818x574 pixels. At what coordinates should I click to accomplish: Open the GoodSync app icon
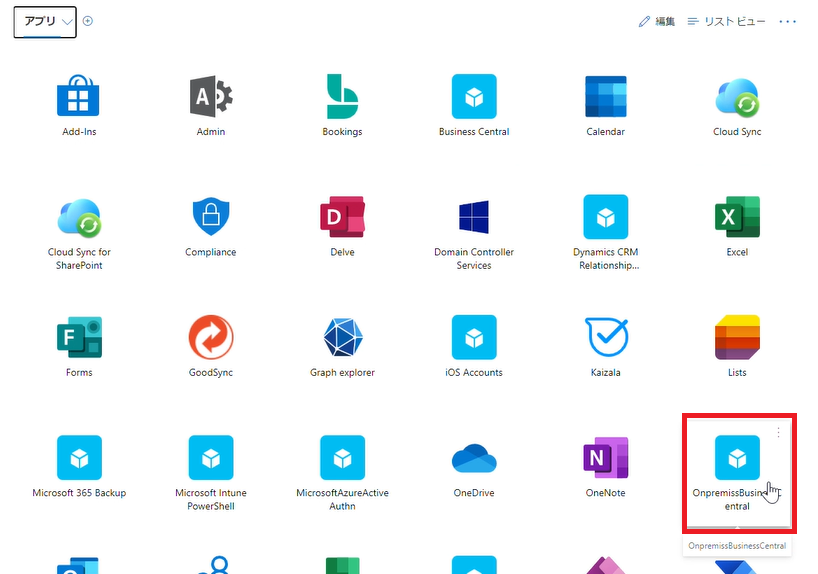pos(211,337)
